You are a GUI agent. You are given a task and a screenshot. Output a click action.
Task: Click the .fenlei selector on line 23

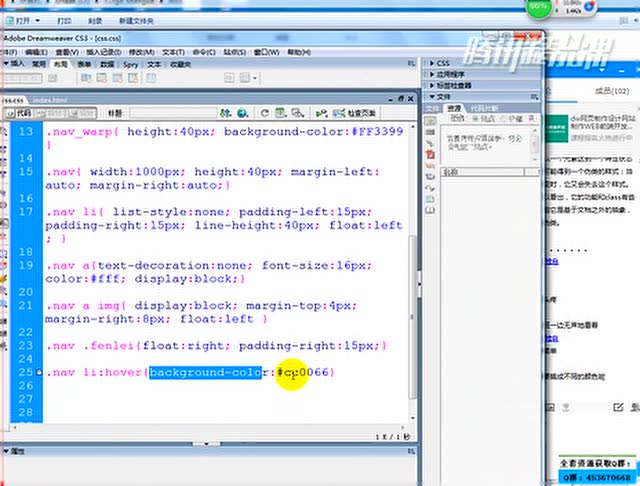109,346
